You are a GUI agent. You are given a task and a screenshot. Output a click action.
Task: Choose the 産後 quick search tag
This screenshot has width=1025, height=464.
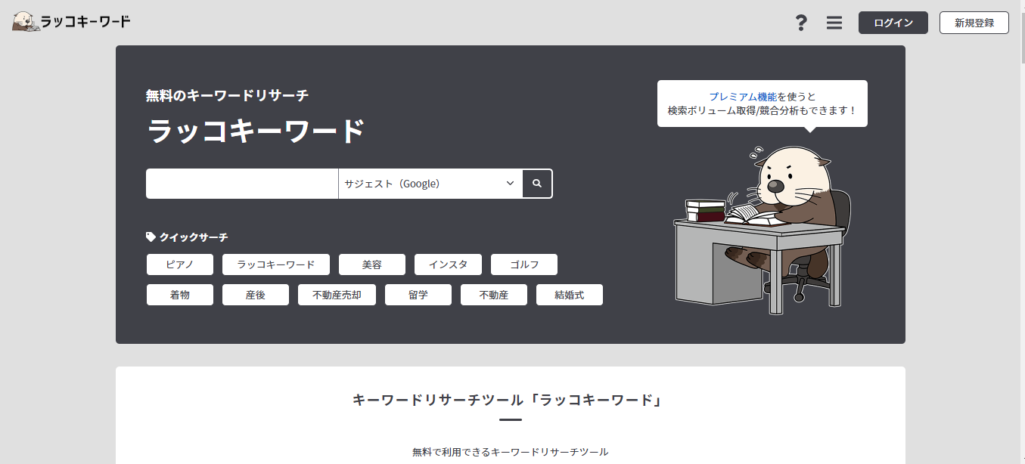tap(255, 295)
